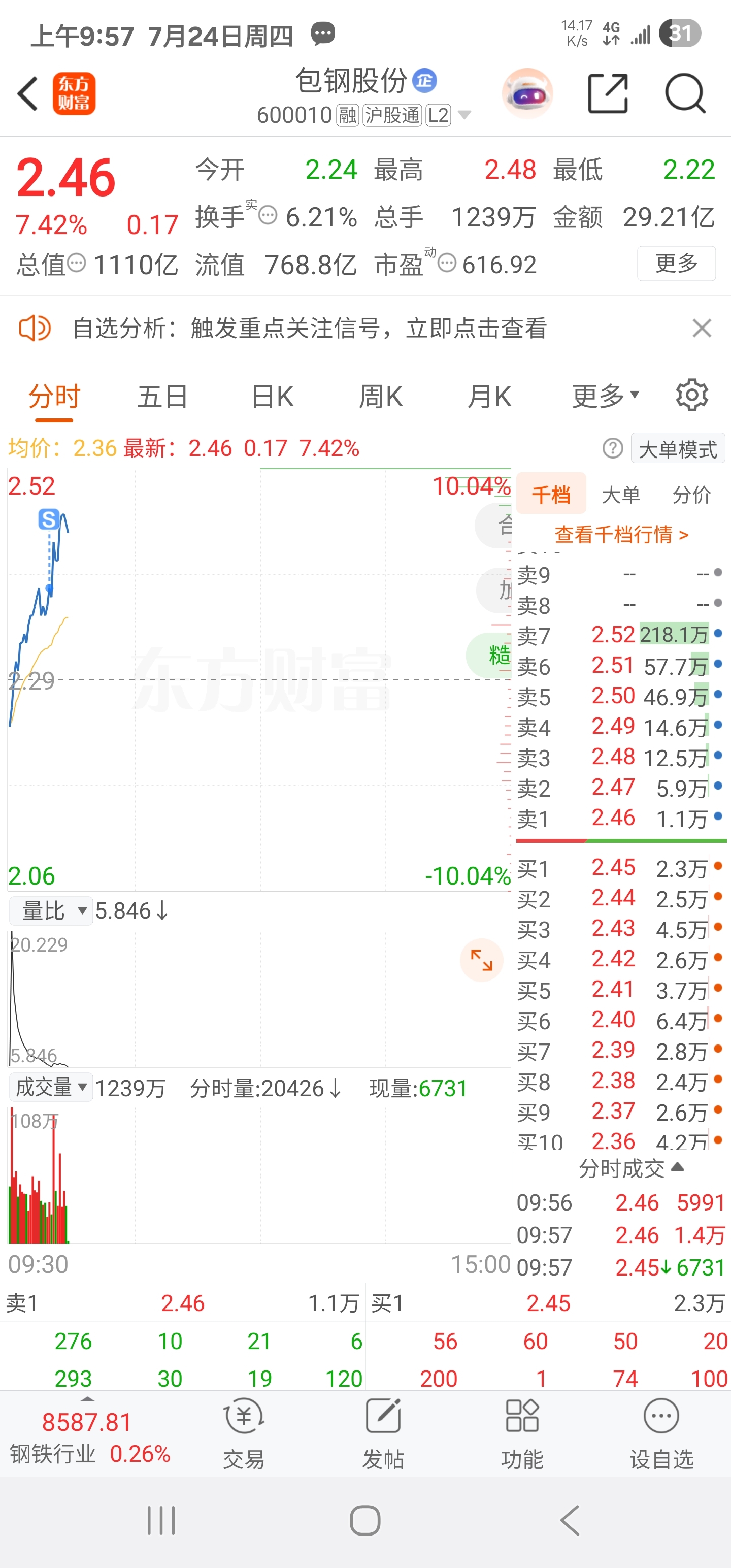Tap the info bubble beside 总值
731x1568 pixels.
click(77, 263)
